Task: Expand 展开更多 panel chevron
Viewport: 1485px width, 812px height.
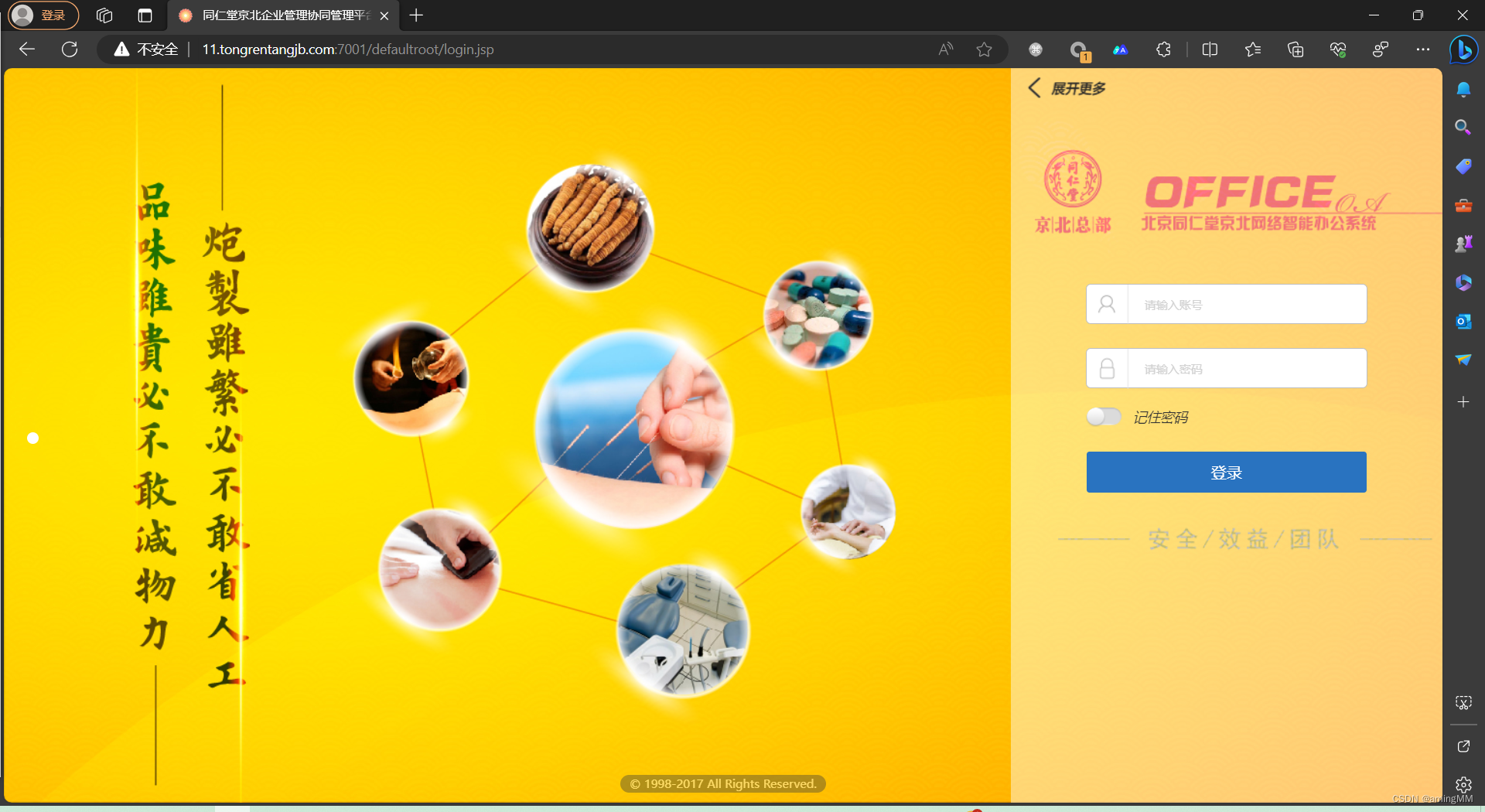Action: point(1034,88)
